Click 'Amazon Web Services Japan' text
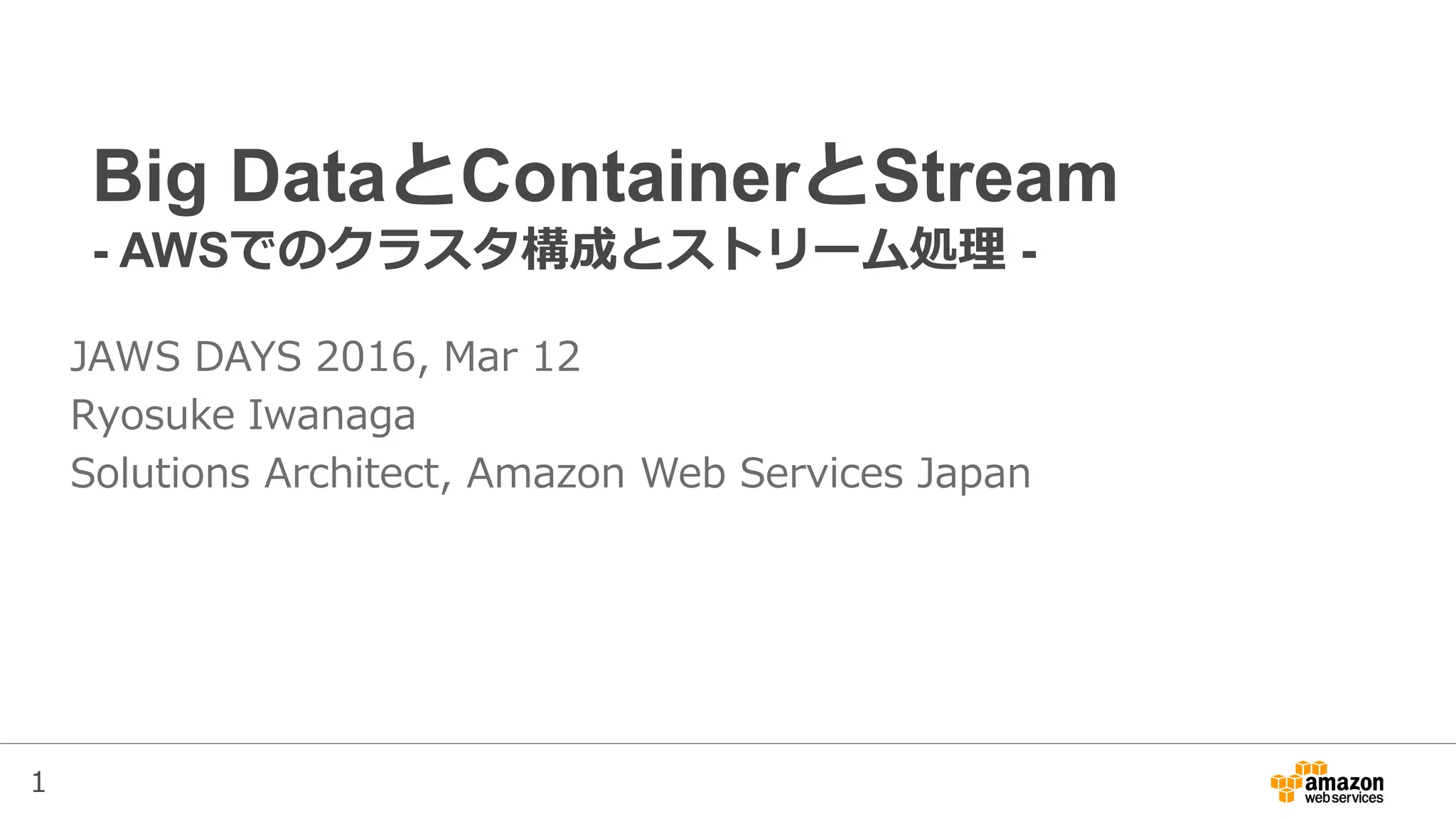The image size is (1456, 819). click(748, 473)
